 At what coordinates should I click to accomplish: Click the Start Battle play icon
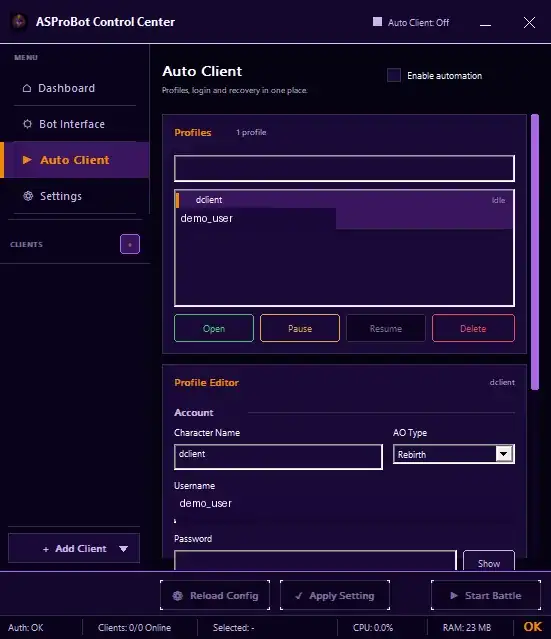pyautogui.click(x=454, y=595)
